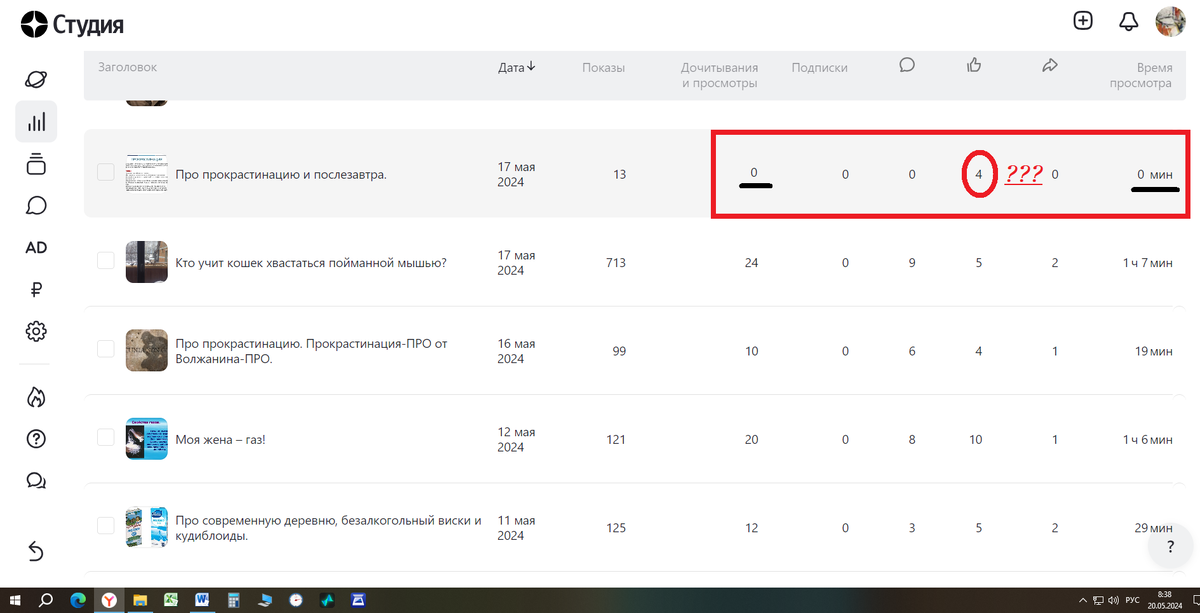
Task: Open the Studio home logo
Action: pyautogui.click(x=72, y=22)
